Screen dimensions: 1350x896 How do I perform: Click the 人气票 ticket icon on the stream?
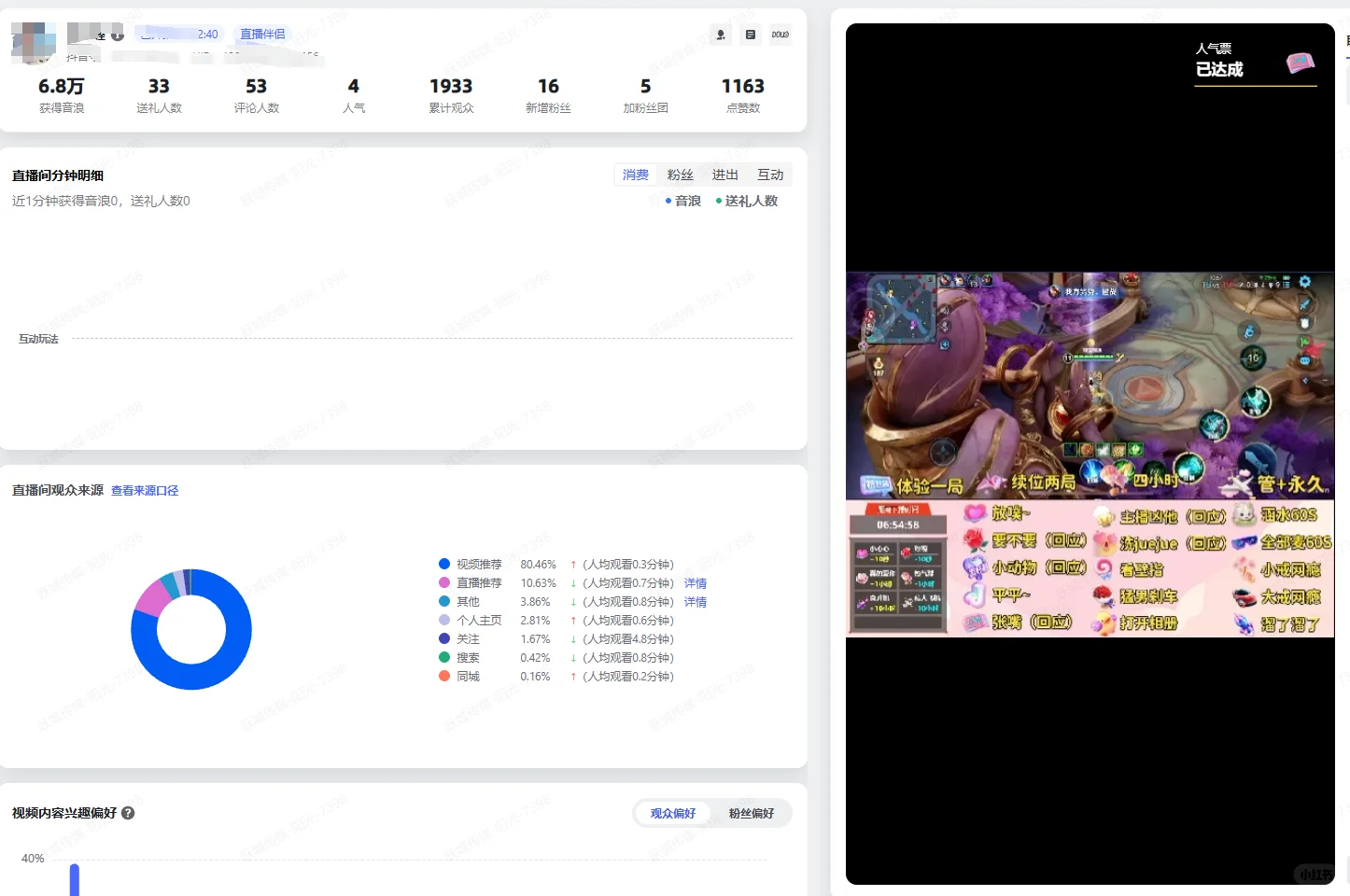[1300, 63]
